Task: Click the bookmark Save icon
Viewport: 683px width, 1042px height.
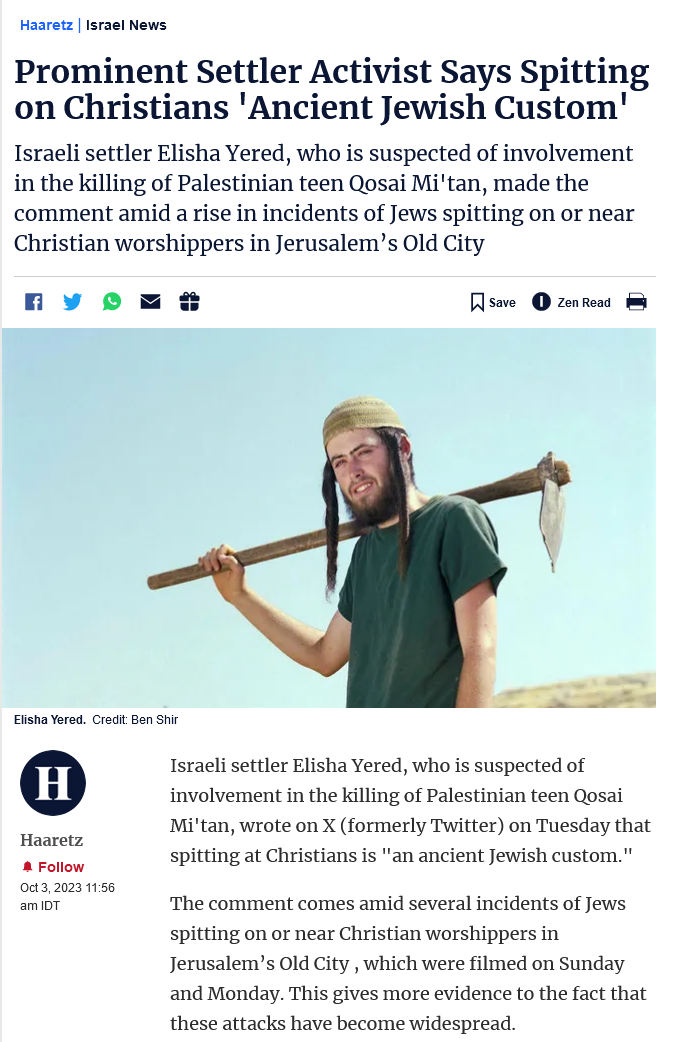Action: tap(477, 302)
